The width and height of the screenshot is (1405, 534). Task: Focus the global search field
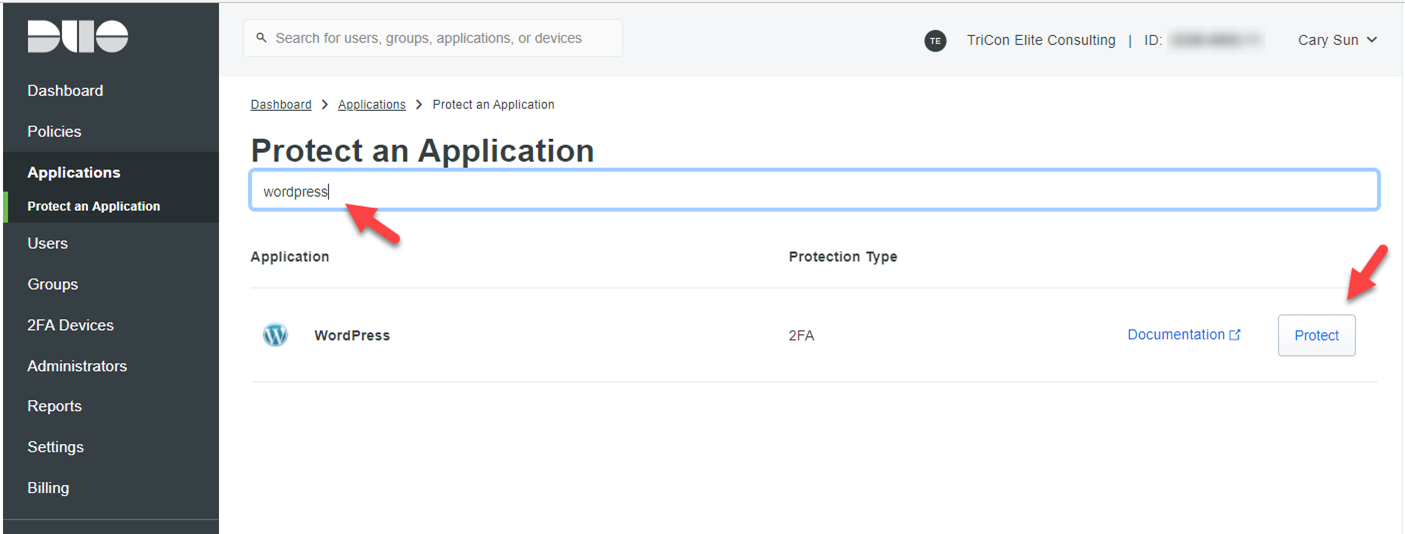click(x=433, y=38)
